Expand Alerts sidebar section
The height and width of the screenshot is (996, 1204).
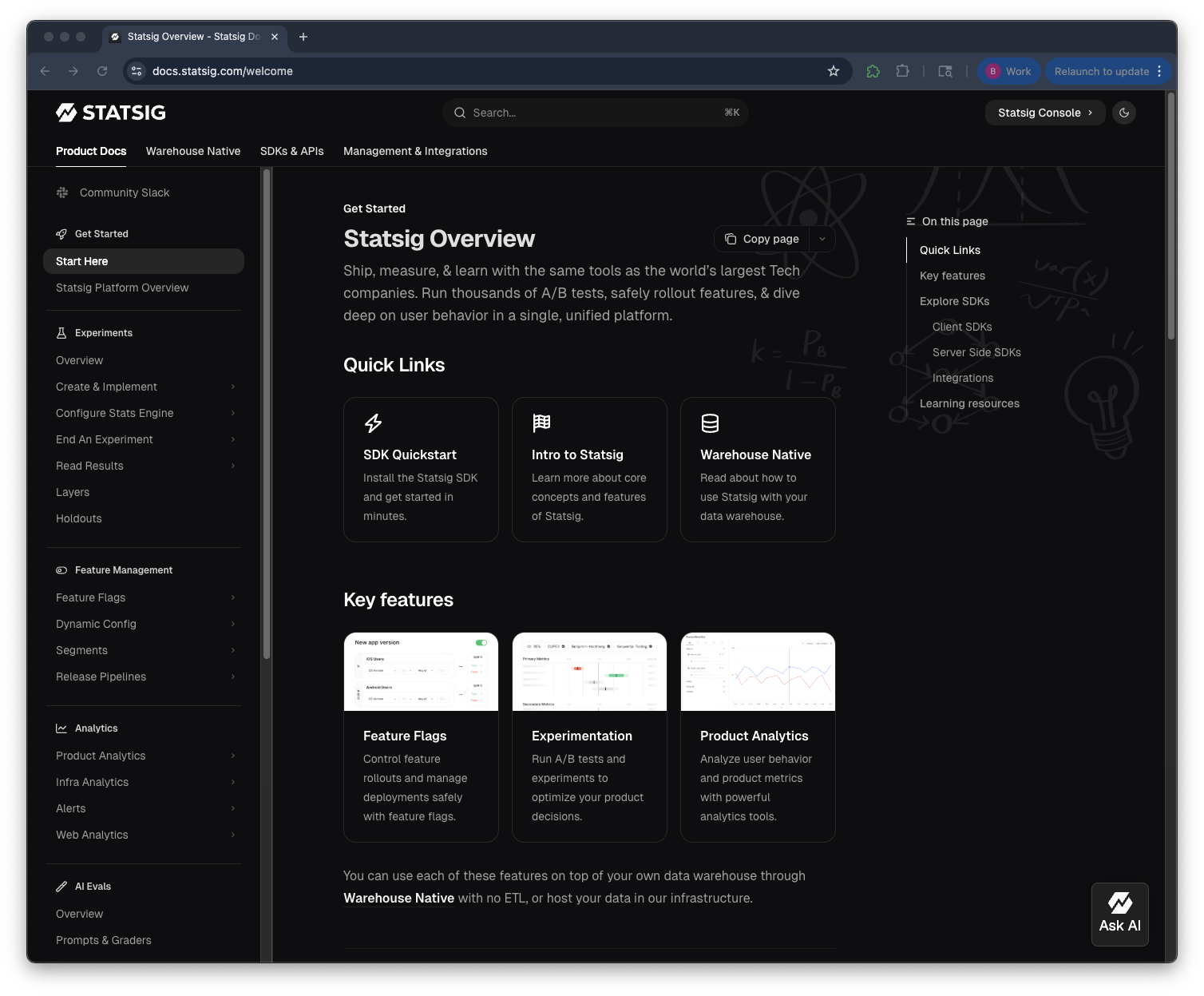[x=233, y=808]
